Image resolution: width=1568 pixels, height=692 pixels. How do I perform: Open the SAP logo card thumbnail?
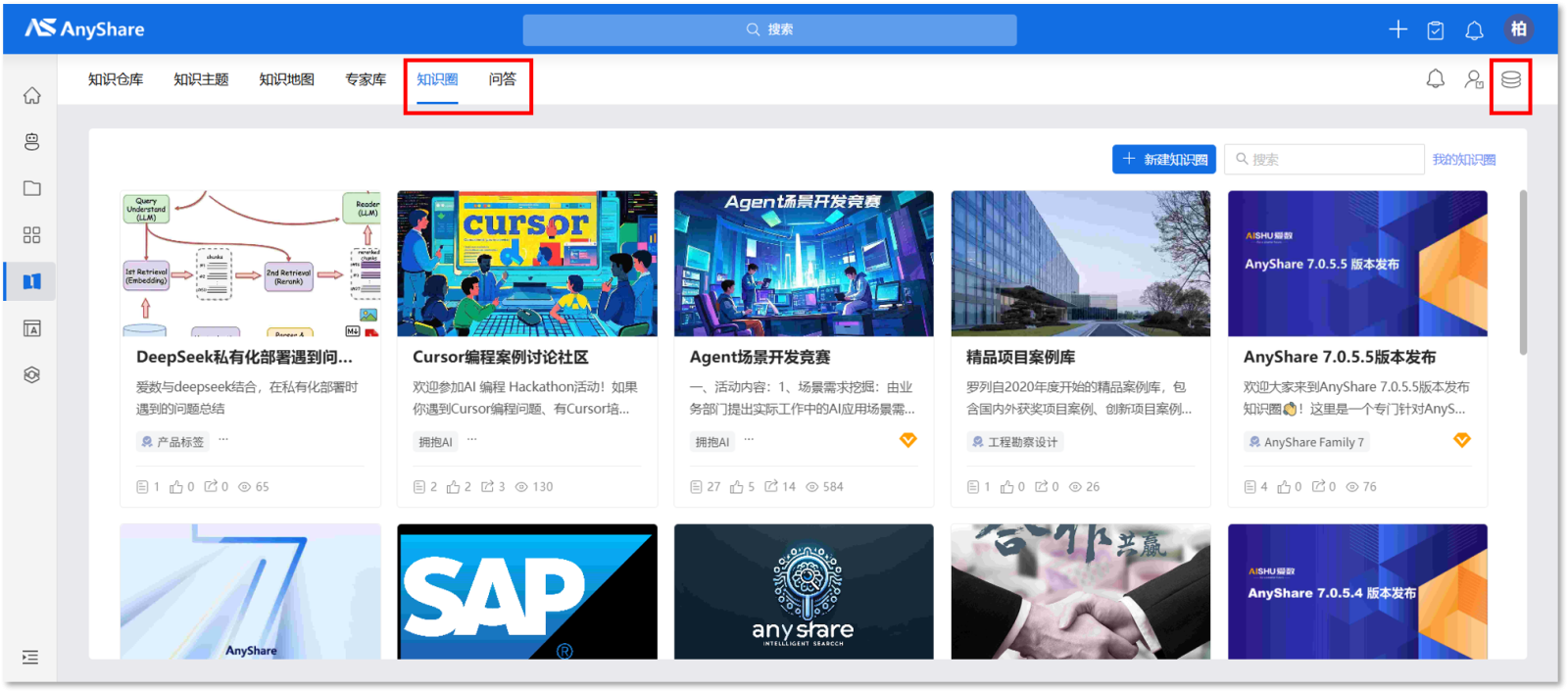click(527, 591)
